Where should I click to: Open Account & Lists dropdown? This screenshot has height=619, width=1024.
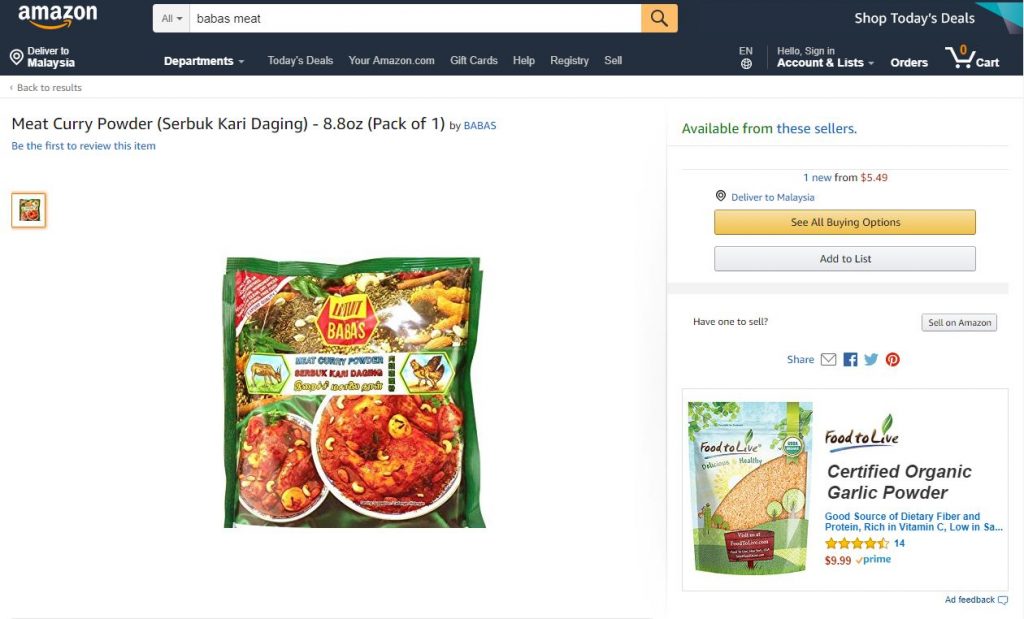pos(825,62)
